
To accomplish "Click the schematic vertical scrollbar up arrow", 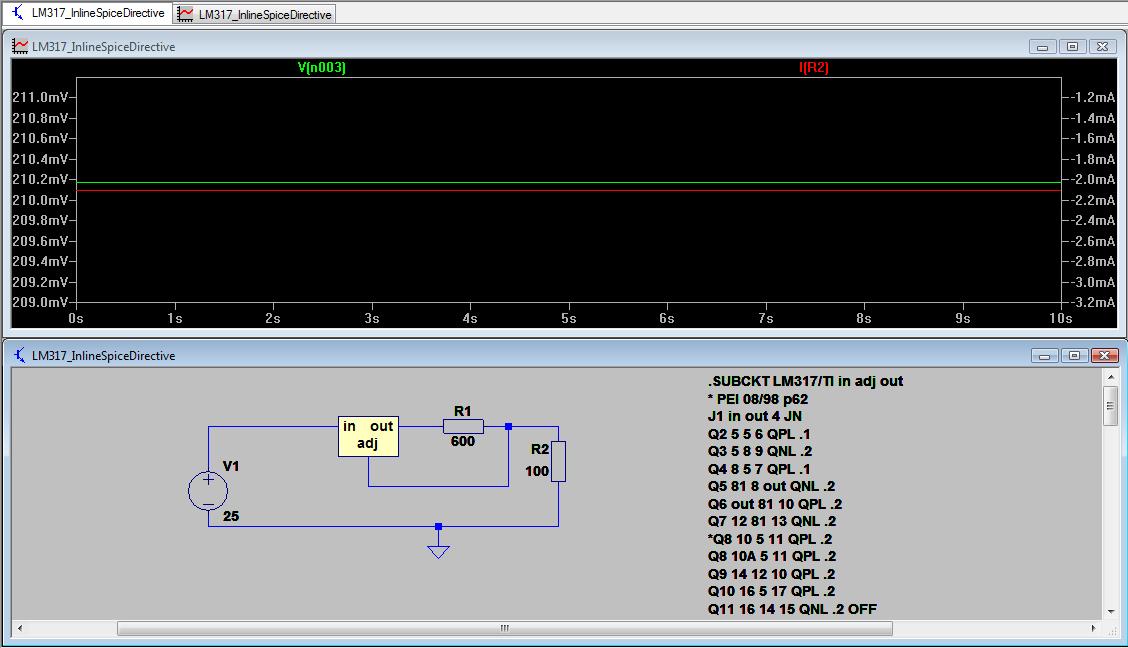I will pyautogui.click(x=1111, y=376).
